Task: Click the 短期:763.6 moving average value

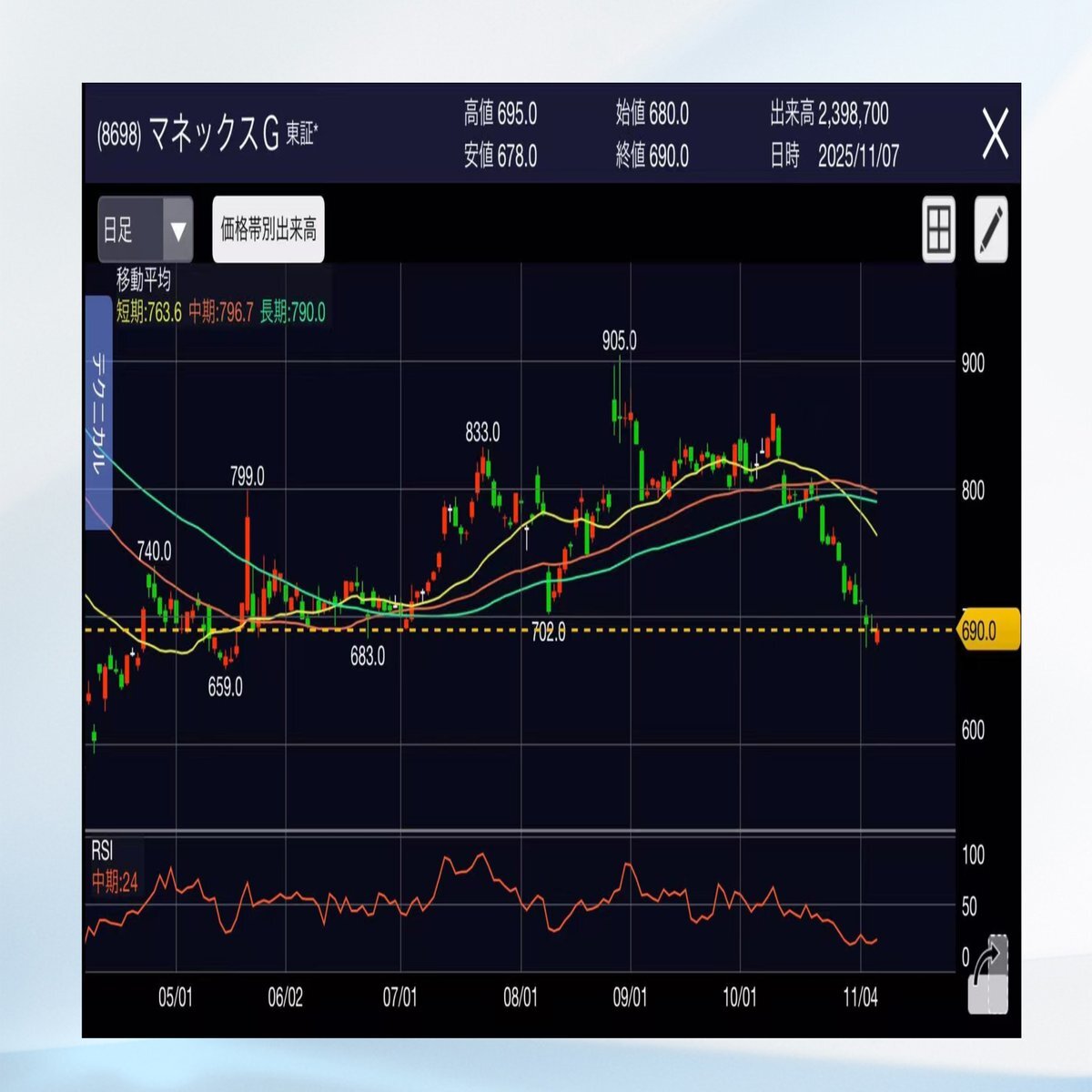Action: pyautogui.click(x=148, y=312)
